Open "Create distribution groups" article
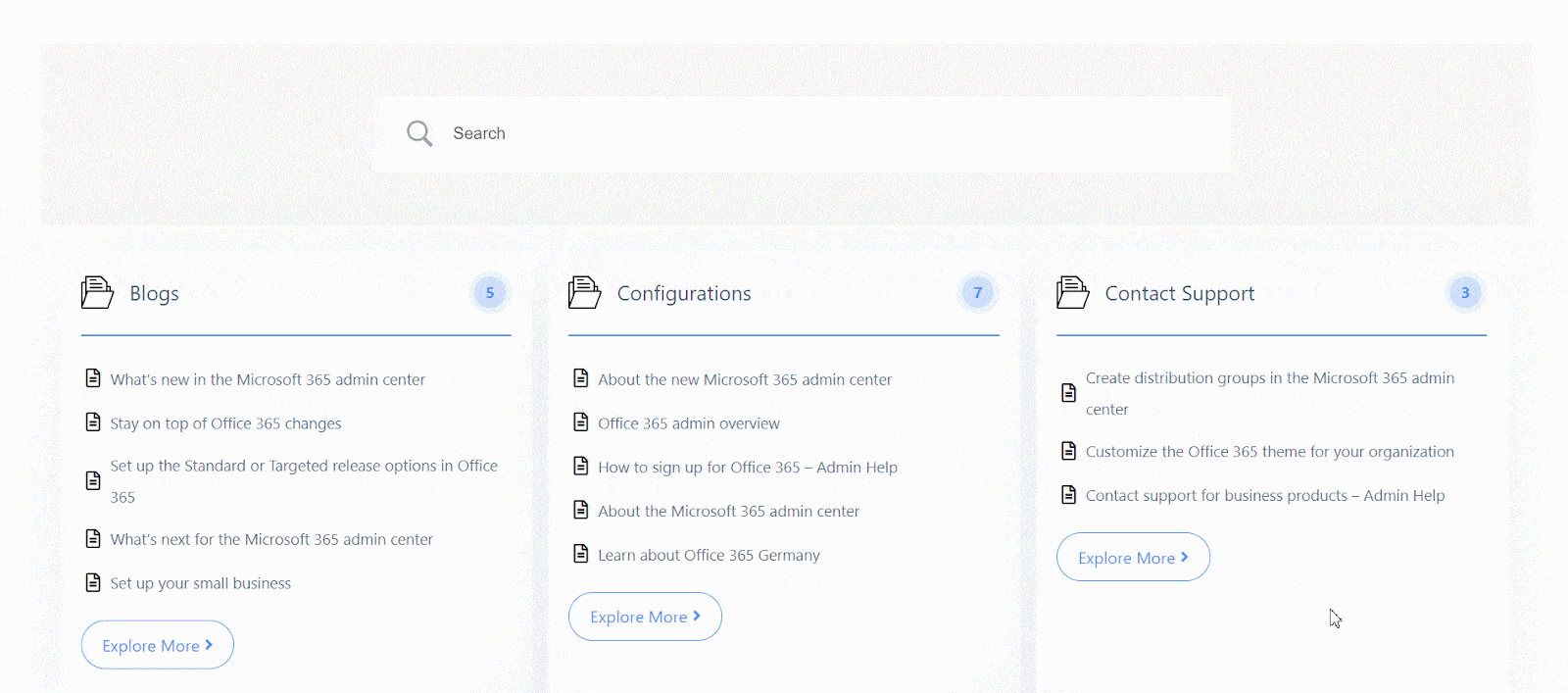 click(x=1270, y=393)
